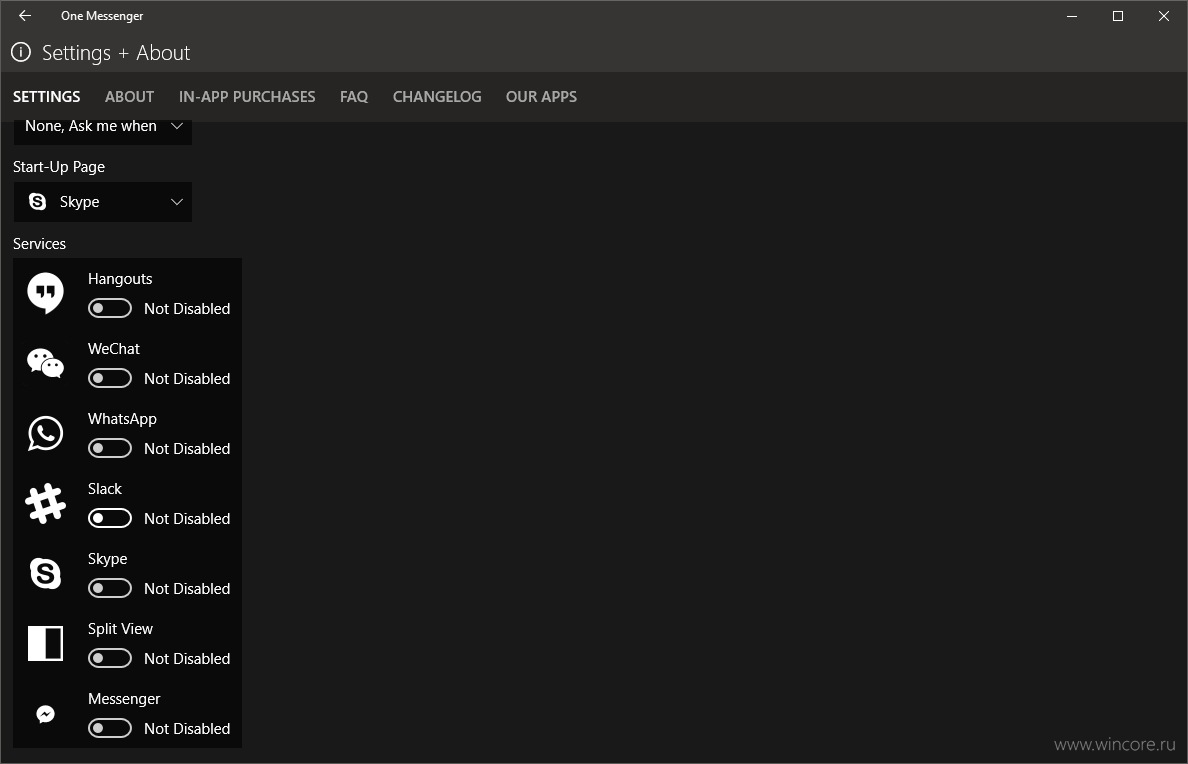This screenshot has height=764, width=1188.
Task: Open the 'None, Ask me when' dropdown
Action: click(102, 131)
